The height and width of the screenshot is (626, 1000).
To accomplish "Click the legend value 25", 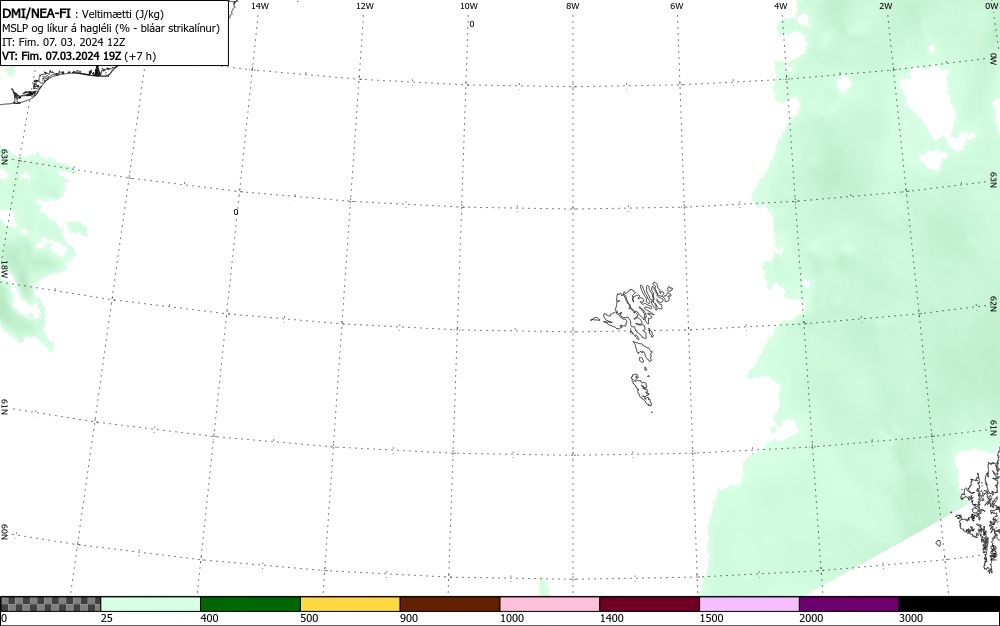I will tap(107, 618).
